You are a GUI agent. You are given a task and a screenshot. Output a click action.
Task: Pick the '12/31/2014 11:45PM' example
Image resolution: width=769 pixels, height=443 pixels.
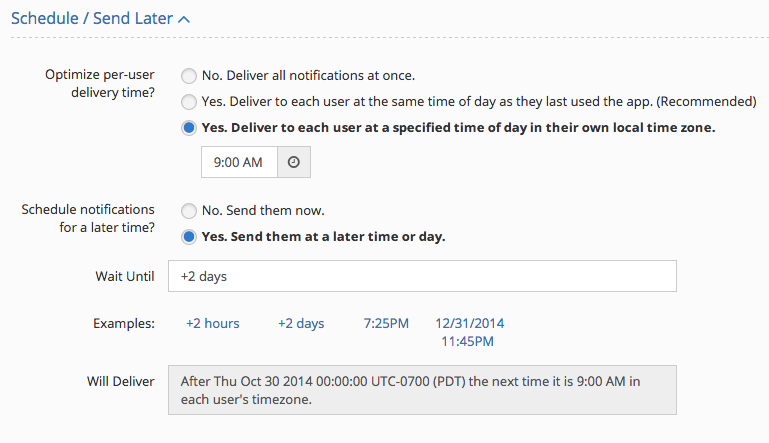469,332
